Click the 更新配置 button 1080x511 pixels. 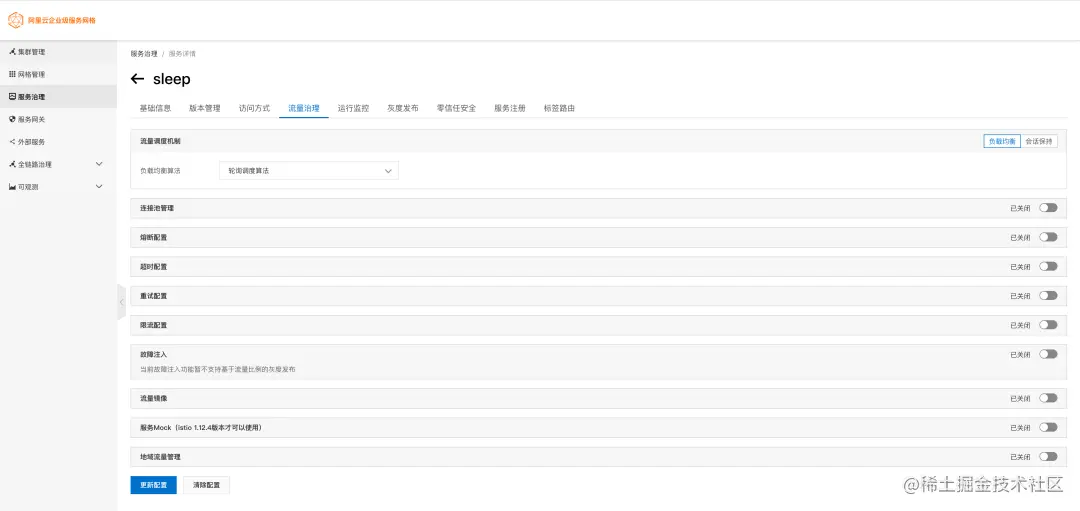coord(154,485)
